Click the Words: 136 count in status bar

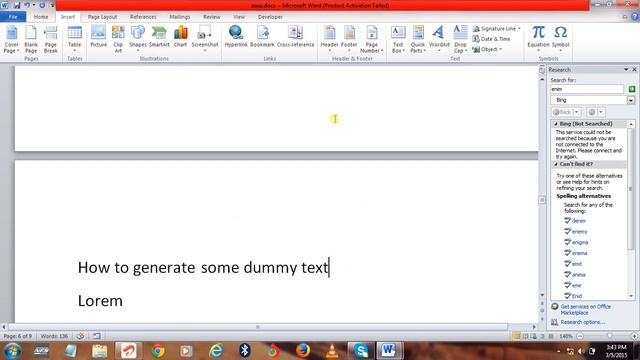coord(54,336)
